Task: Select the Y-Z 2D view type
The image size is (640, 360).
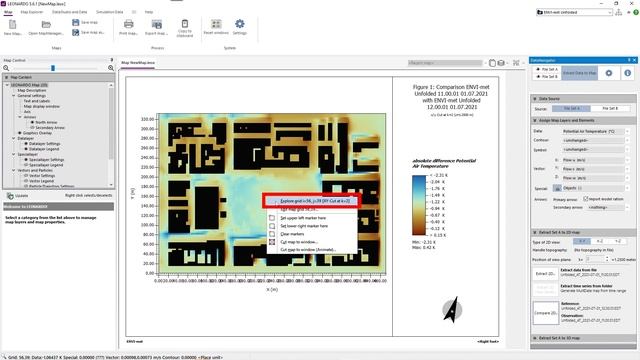Action: click(618, 242)
